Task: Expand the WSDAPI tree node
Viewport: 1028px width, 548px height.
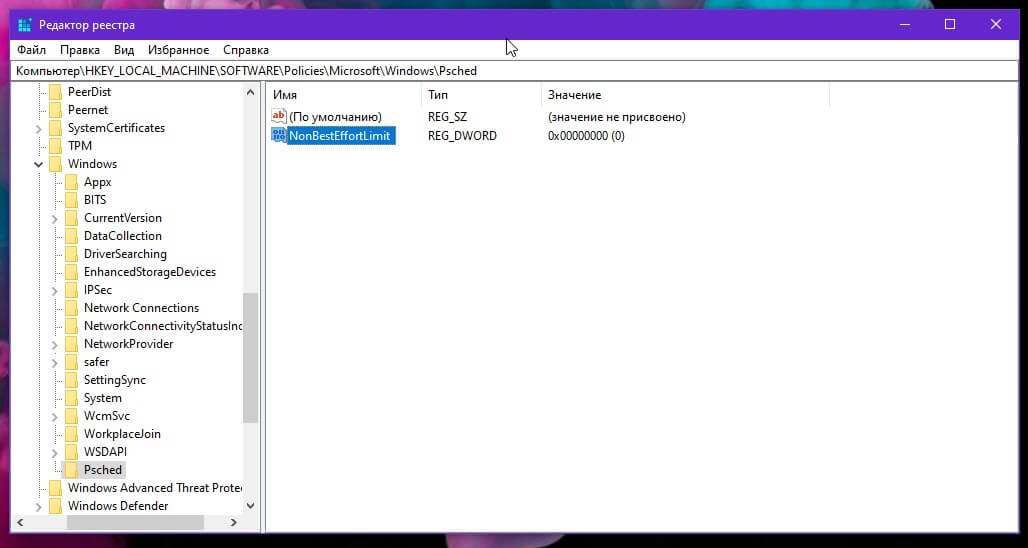Action: (x=55, y=453)
